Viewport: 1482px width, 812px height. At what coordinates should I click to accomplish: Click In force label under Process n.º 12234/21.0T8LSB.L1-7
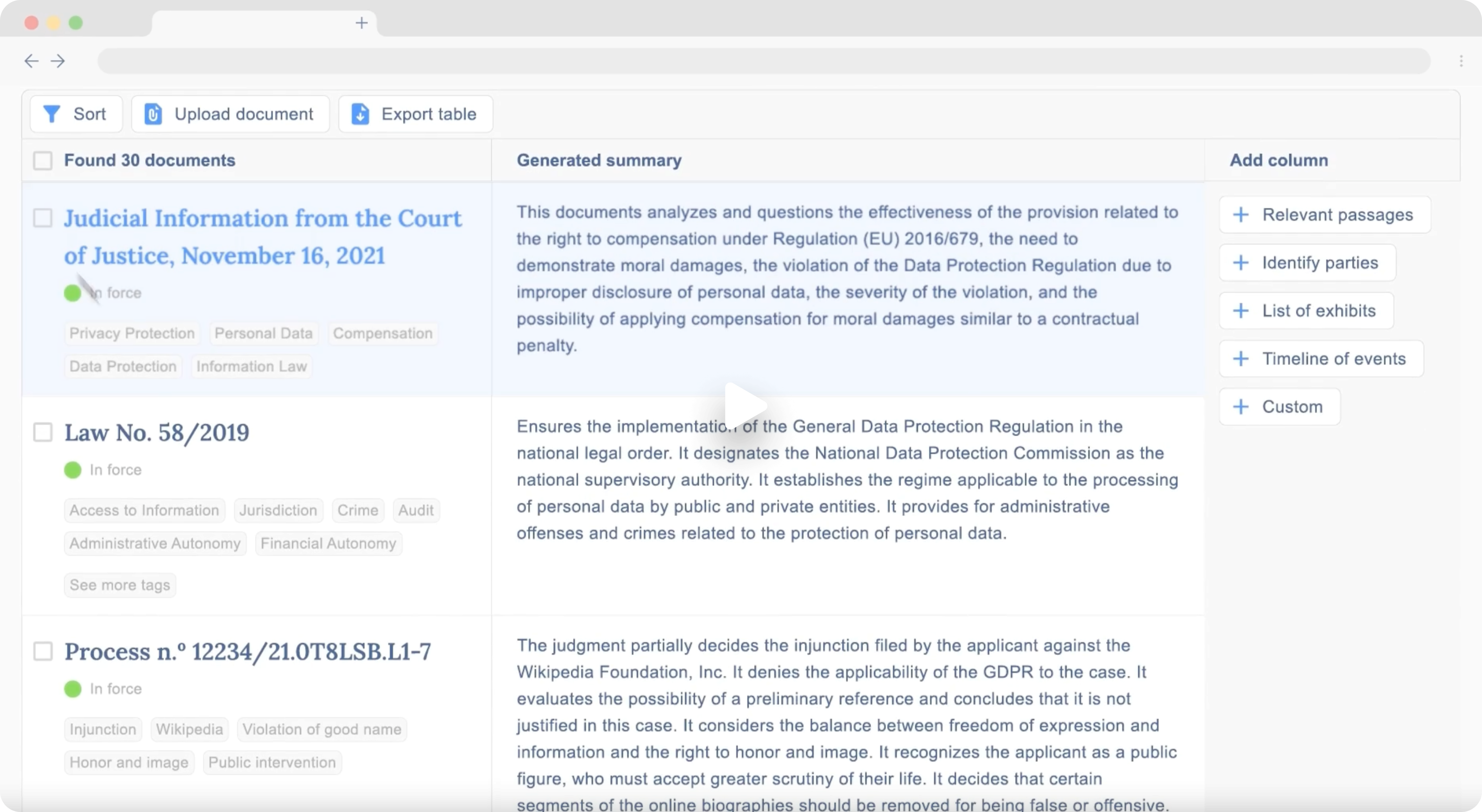tap(116, 689)
